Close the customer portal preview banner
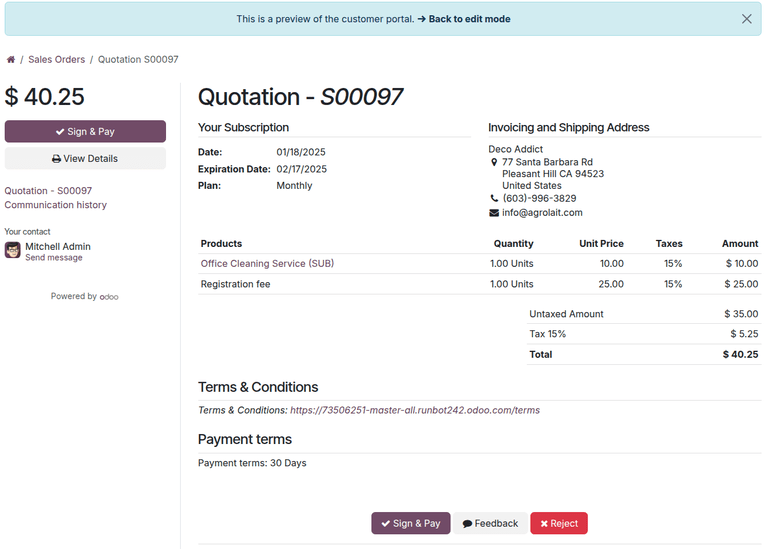Screen dimensions: 768x549 click(746, 19)
